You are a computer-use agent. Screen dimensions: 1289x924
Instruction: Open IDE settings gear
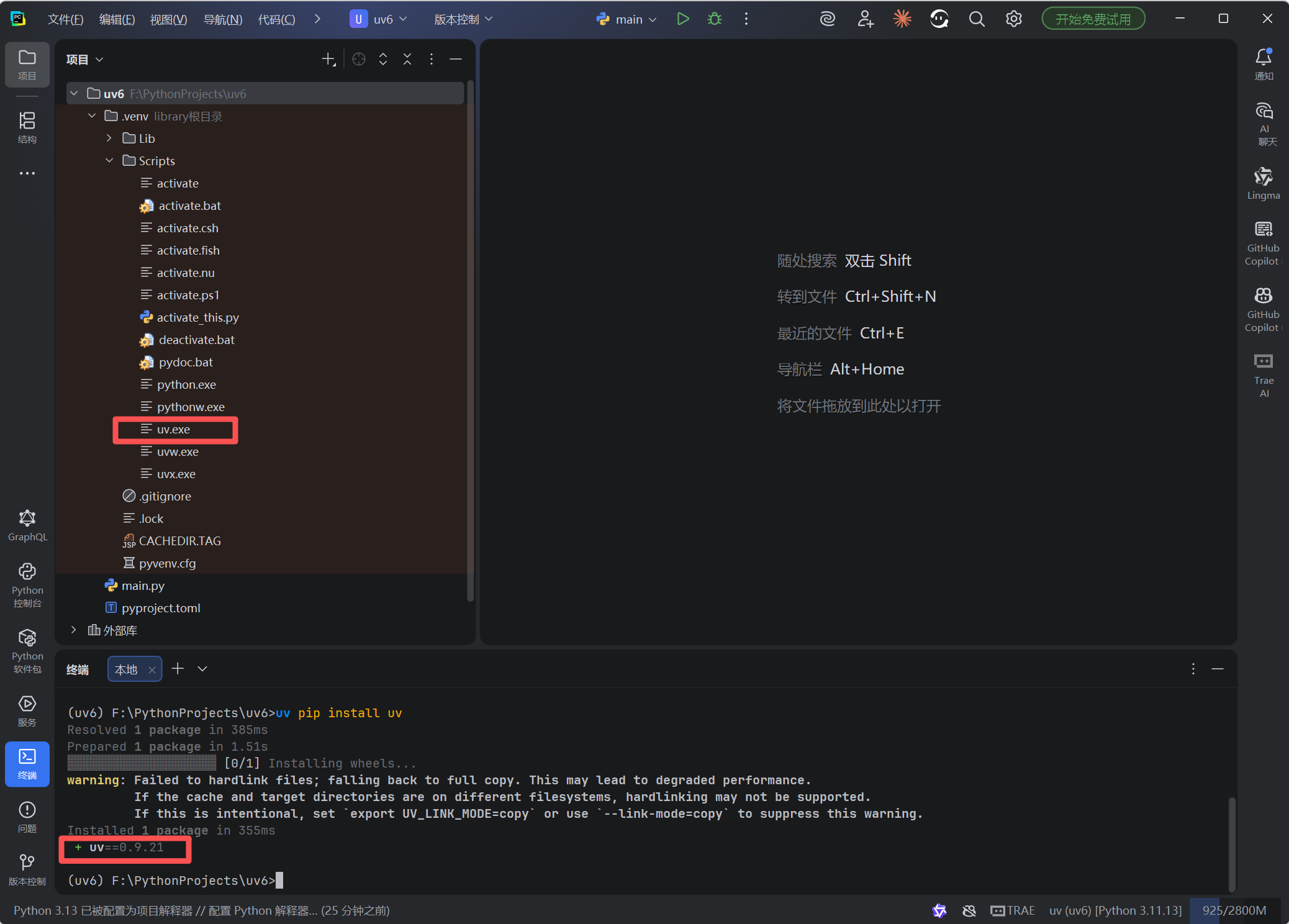point(1013,19)
